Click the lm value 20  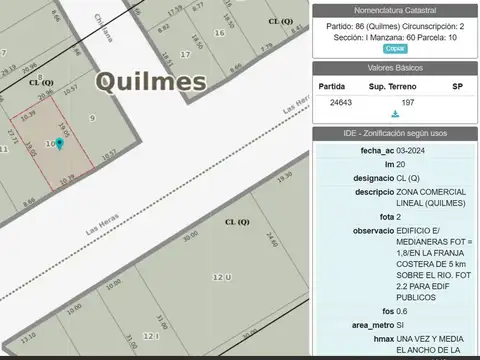pos(401,164)
